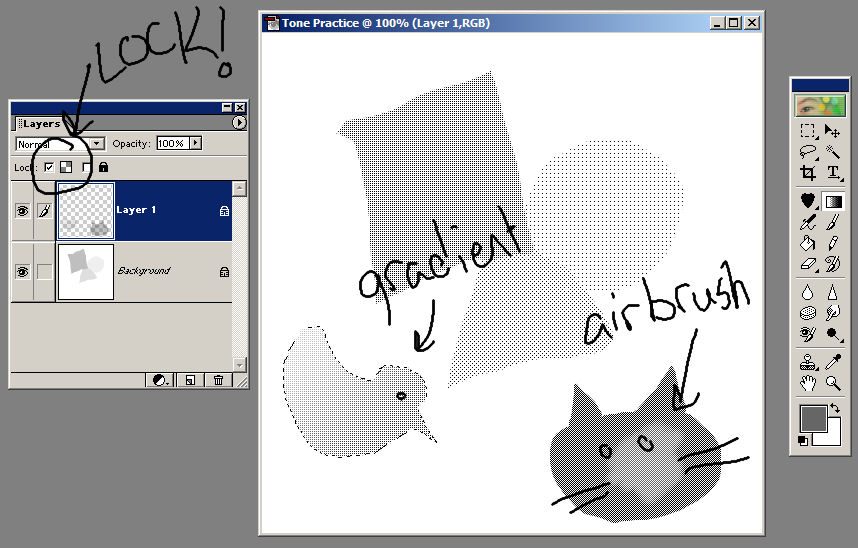Click the blend mode dropdown arrow
Viewport: 858px width, 548px height.
[x=97, y=144]
